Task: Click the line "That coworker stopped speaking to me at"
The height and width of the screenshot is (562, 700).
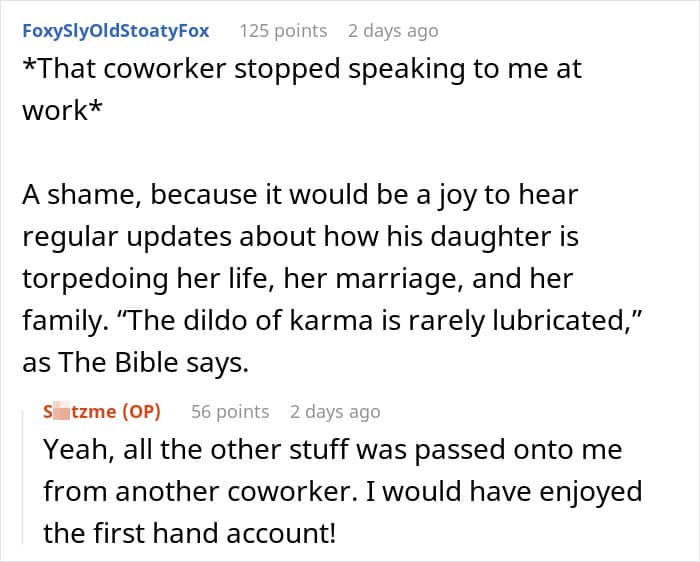Action: point(301,70)
